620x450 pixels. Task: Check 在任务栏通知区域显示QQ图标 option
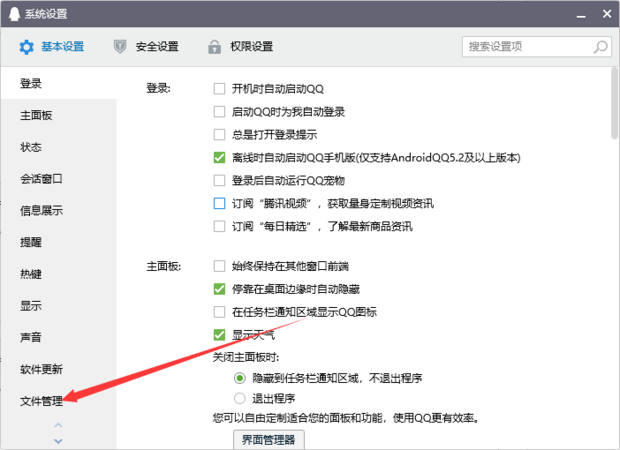click(219, 312)
